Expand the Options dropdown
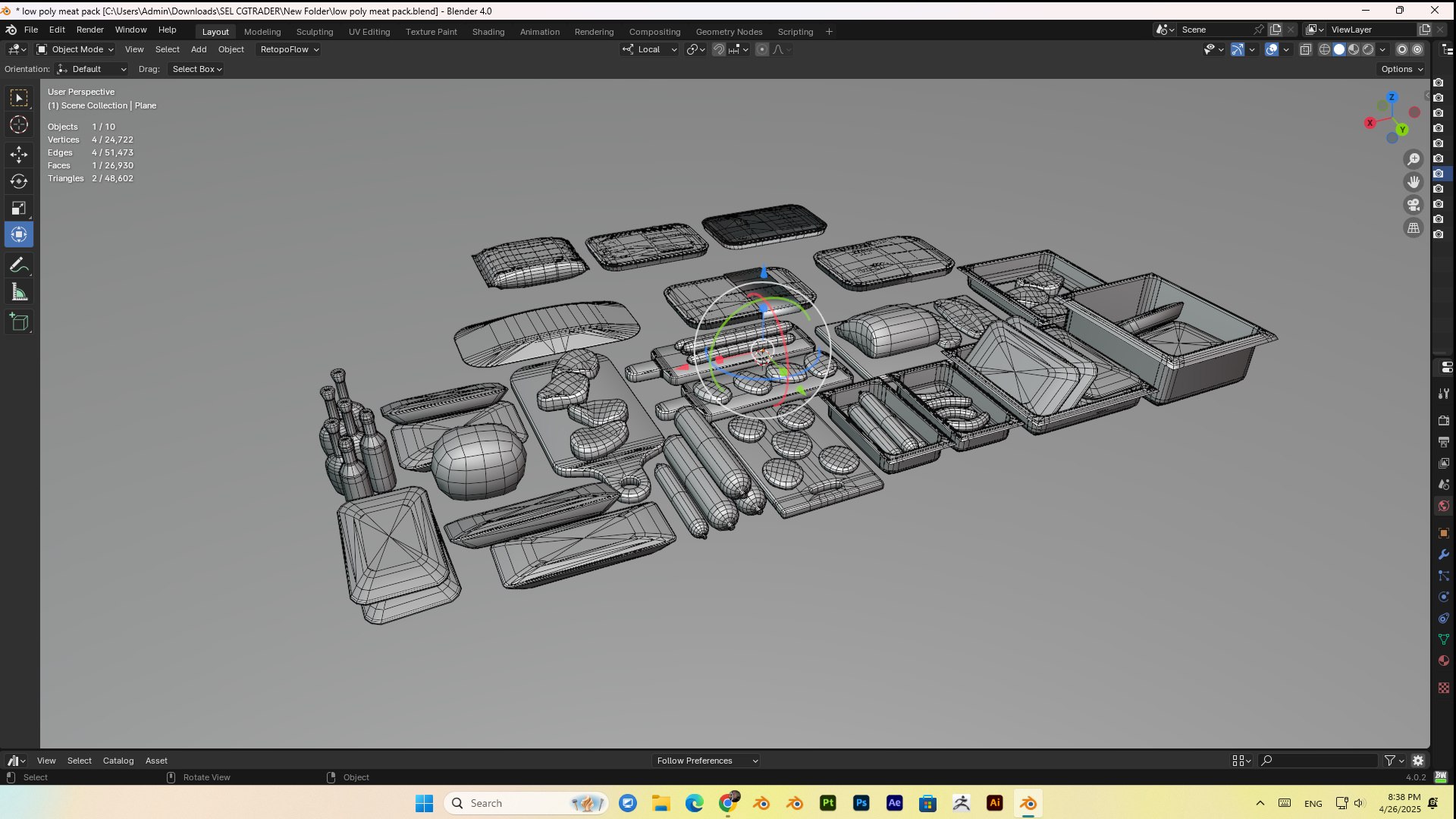 (x=1401, y=69)
